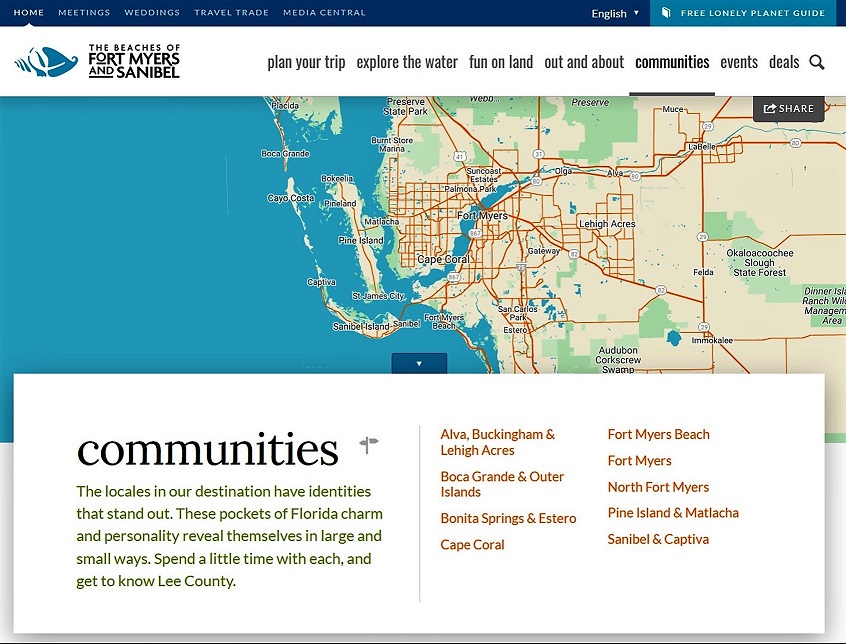Select the communities navigation item
The width and height of the screenshot is (846, 644).
tap(672, 63)
